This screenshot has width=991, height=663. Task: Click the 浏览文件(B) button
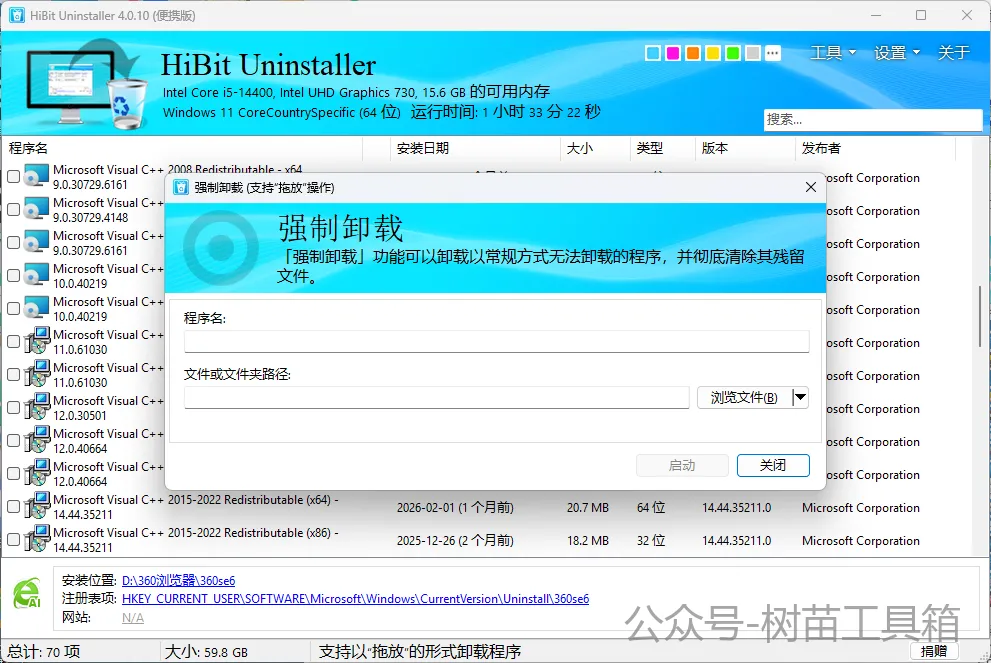click(x=744, y=398)
